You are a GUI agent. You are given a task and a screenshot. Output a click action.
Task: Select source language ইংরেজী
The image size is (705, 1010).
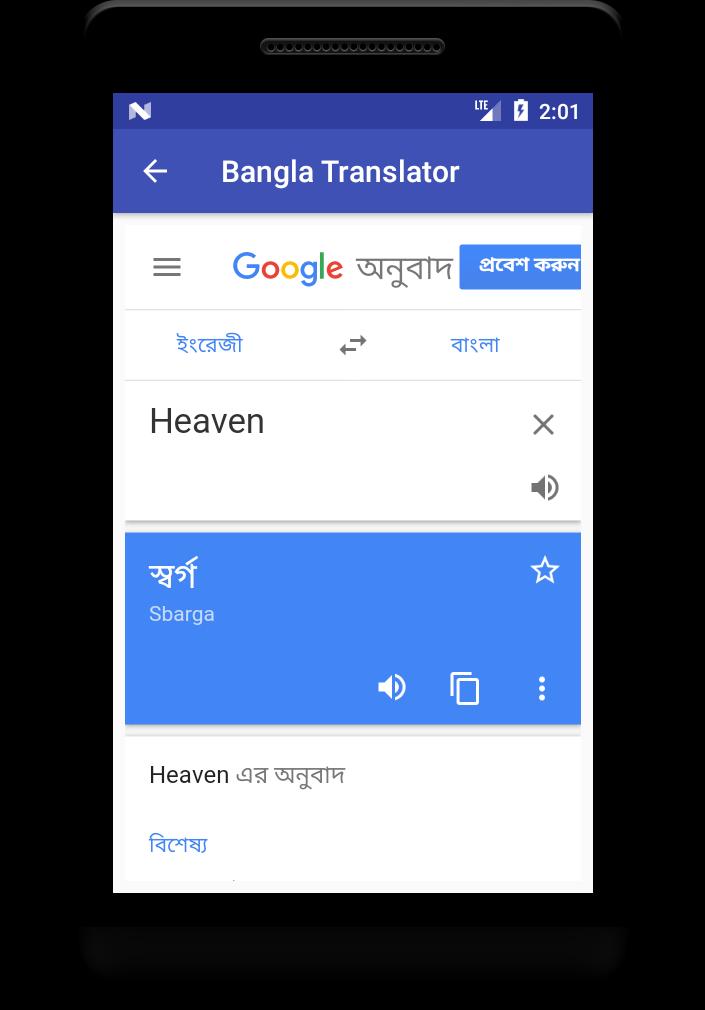point(209,344)
